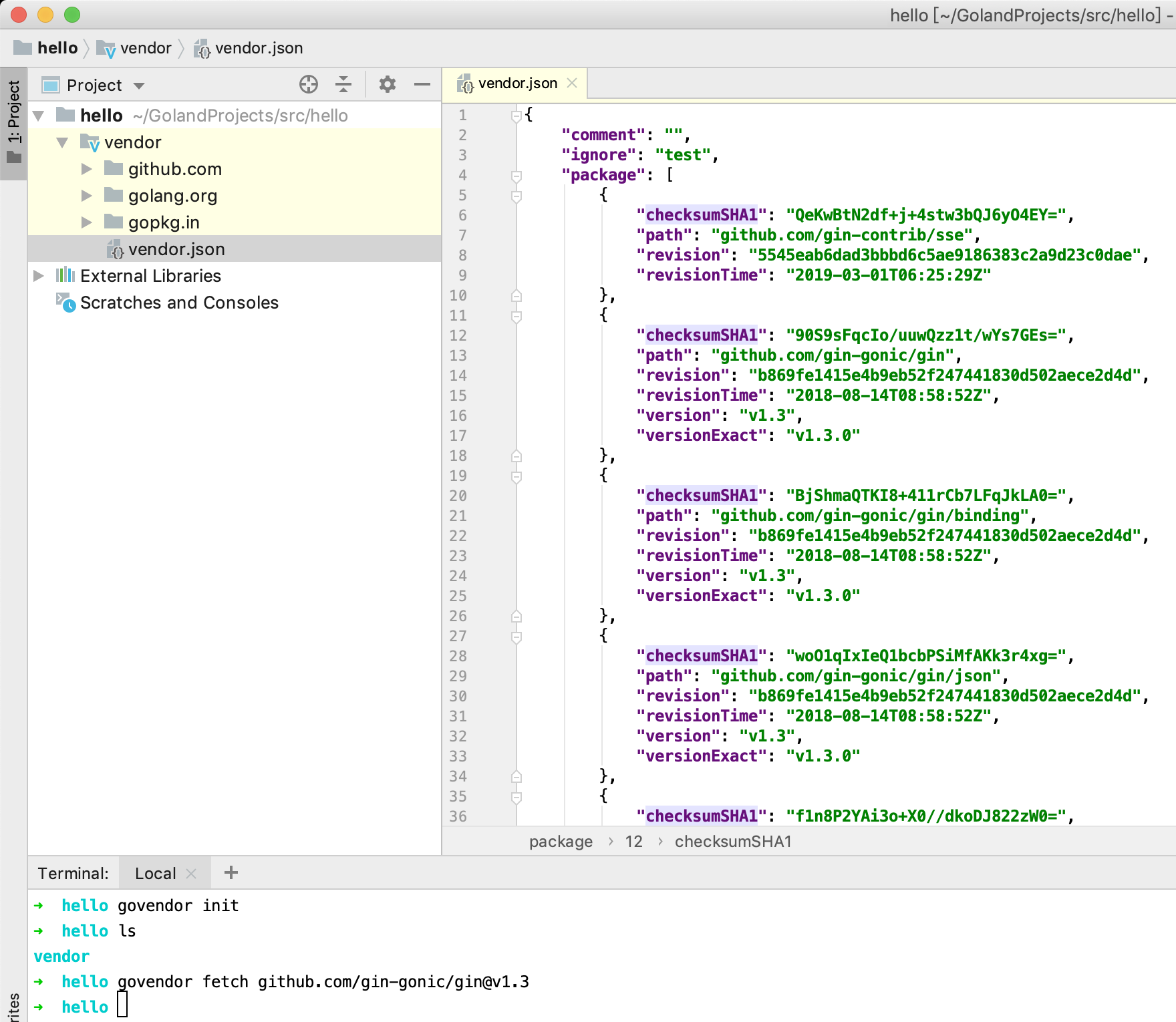Click '12' in the JSON breadcrumb

(x=633, y=842)
